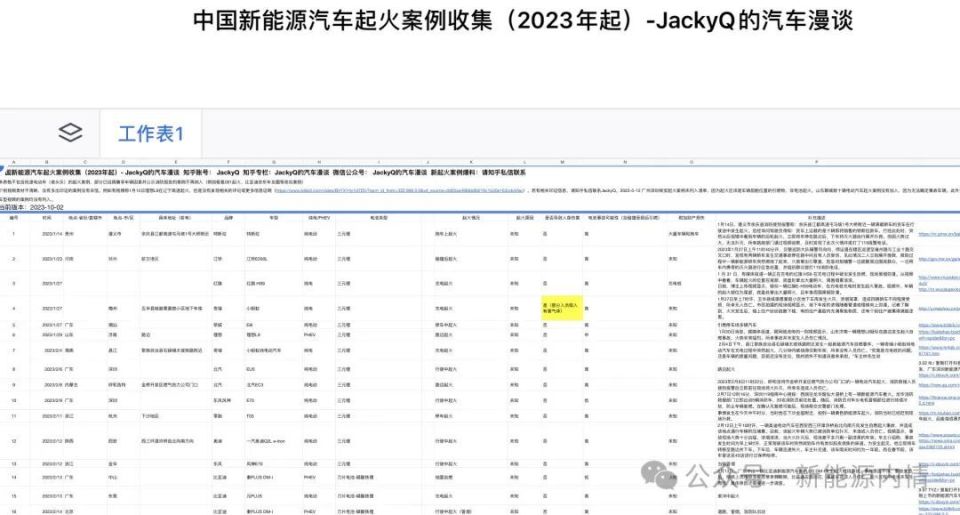Switch to the 工作表1 sheet tab
The image size is (960, 515).
tap(151, 133)
